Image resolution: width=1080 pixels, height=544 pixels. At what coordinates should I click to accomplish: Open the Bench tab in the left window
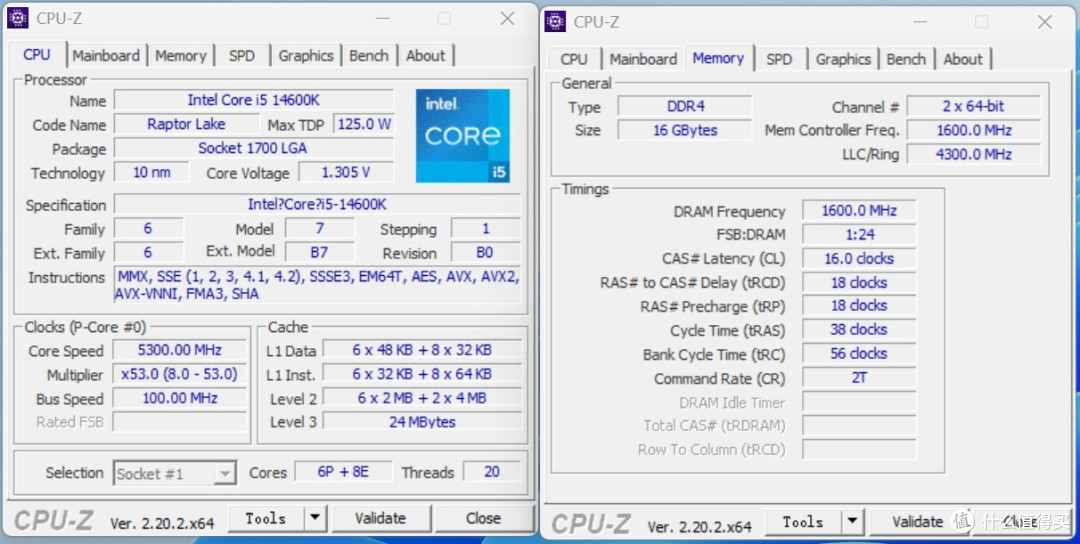(x=368, y=56)
